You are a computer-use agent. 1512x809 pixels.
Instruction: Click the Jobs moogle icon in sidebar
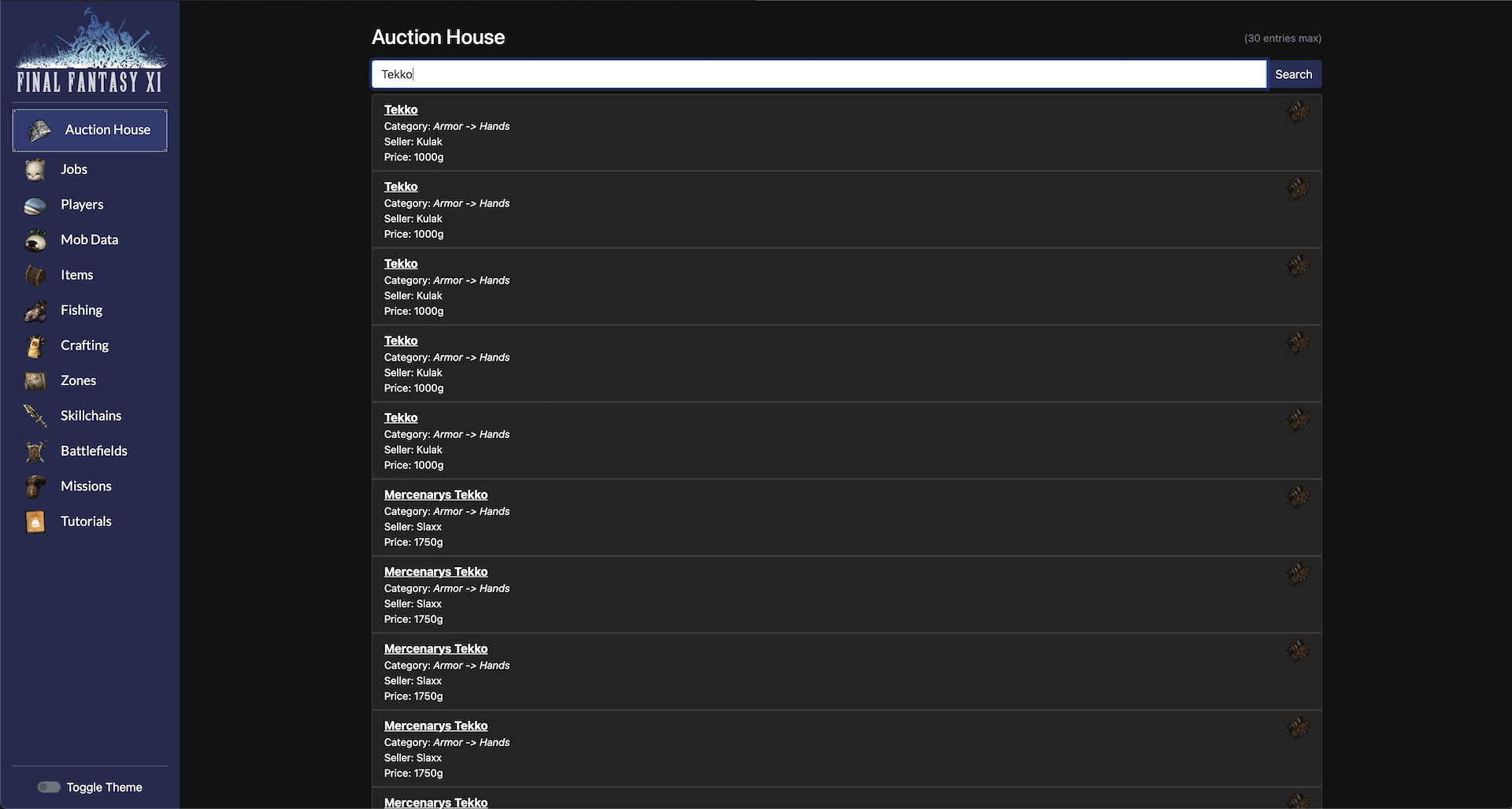pos(35,169)
